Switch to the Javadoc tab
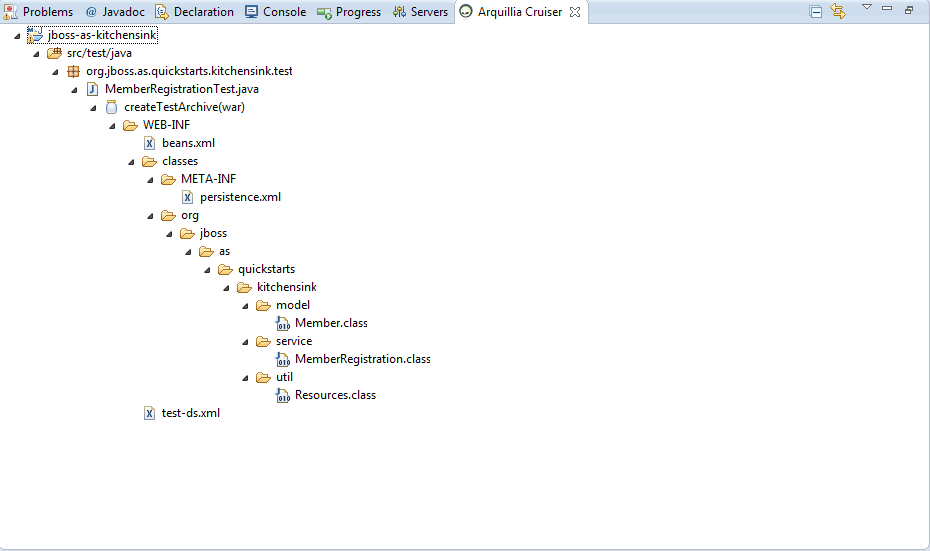 coord(115,12)
